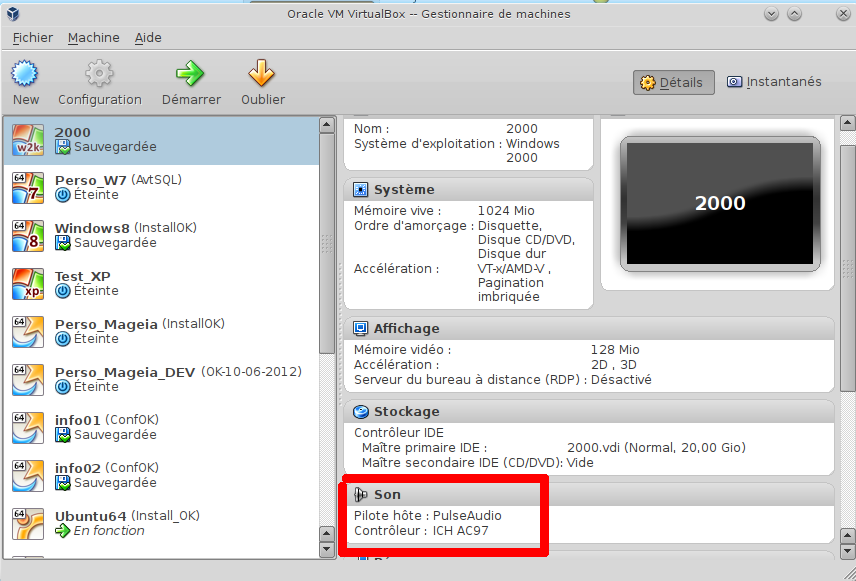Click the 2000 preview thumbnail
Image resolution: width=856 pixels, height=581 pixels.
click(720, 204)
